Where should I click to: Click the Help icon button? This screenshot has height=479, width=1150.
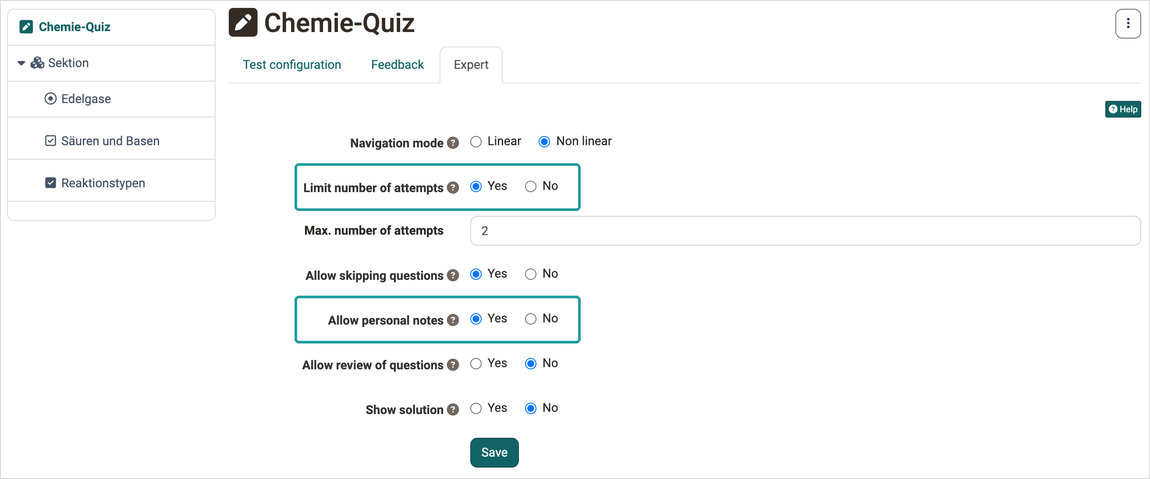[x=1123, y=109]
